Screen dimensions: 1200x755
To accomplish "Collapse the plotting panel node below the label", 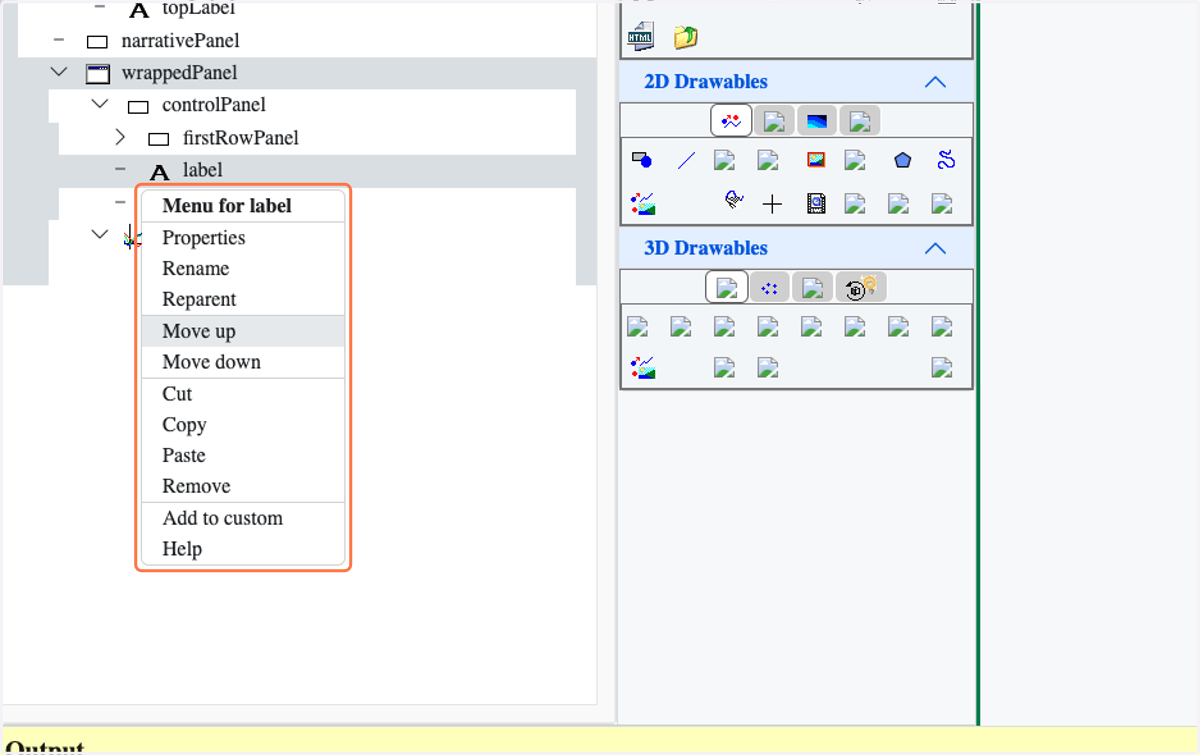I will pyautogui.click(x=99, y=234).
